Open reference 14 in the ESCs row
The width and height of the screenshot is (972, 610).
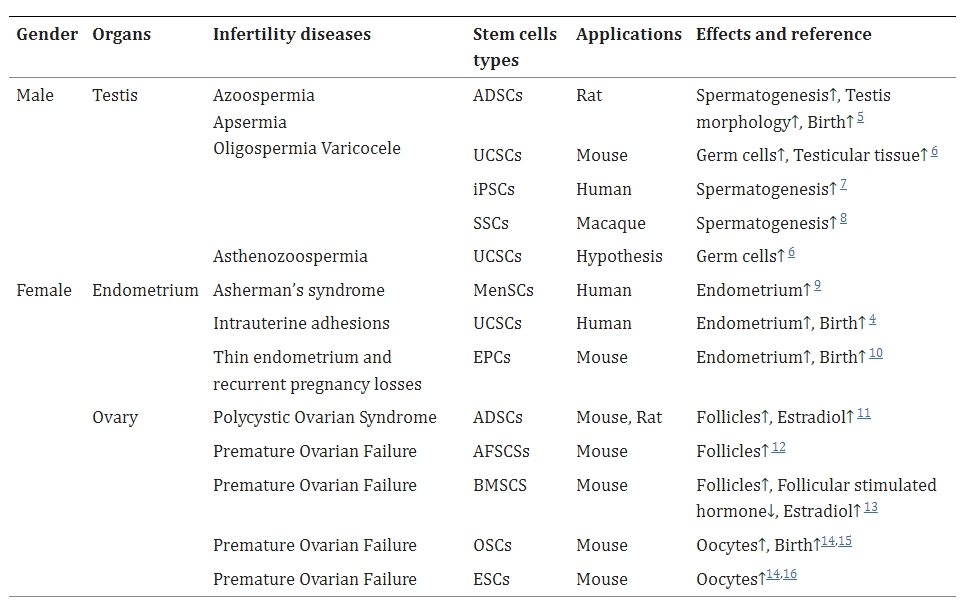coord(772,575)
